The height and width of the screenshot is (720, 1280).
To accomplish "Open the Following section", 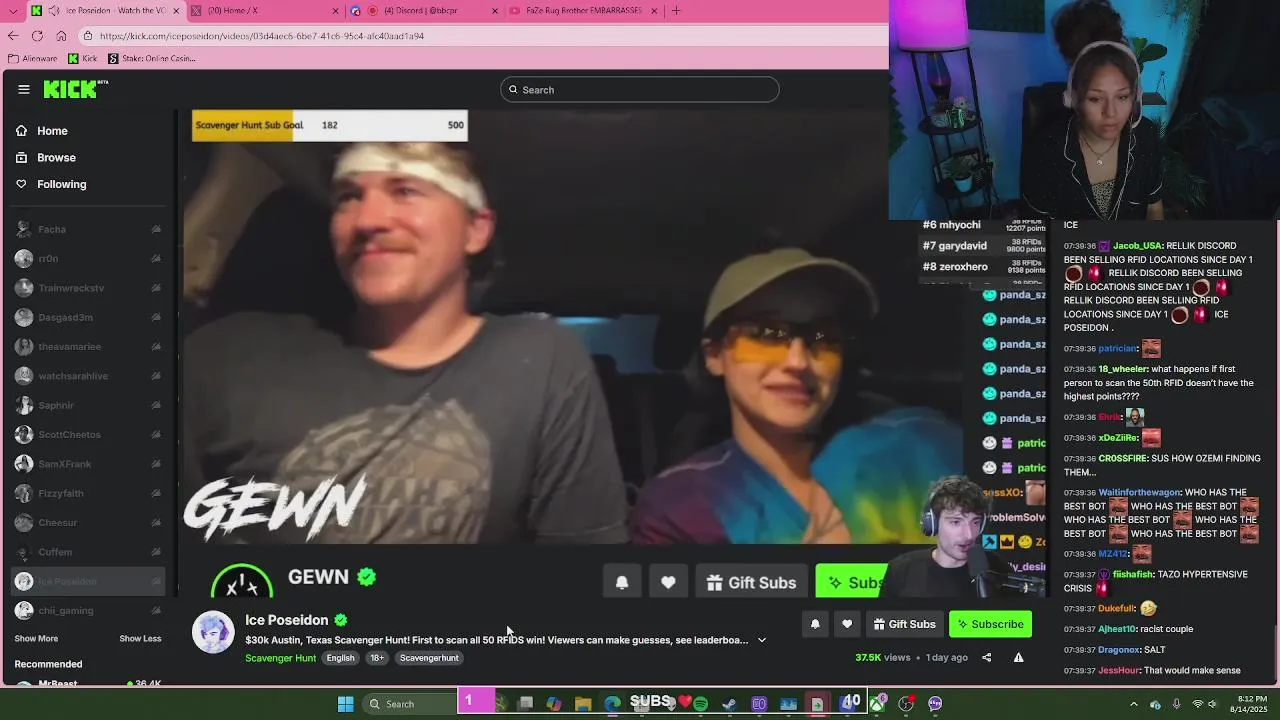I will click(51, 184).
